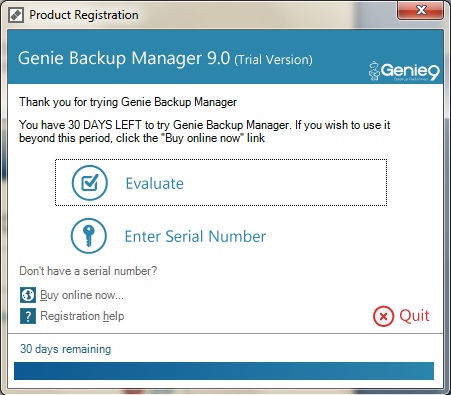The image size is (451, 395).
Task: Click the Evaluate checkmark circle icon
Action: click(90, 183)
